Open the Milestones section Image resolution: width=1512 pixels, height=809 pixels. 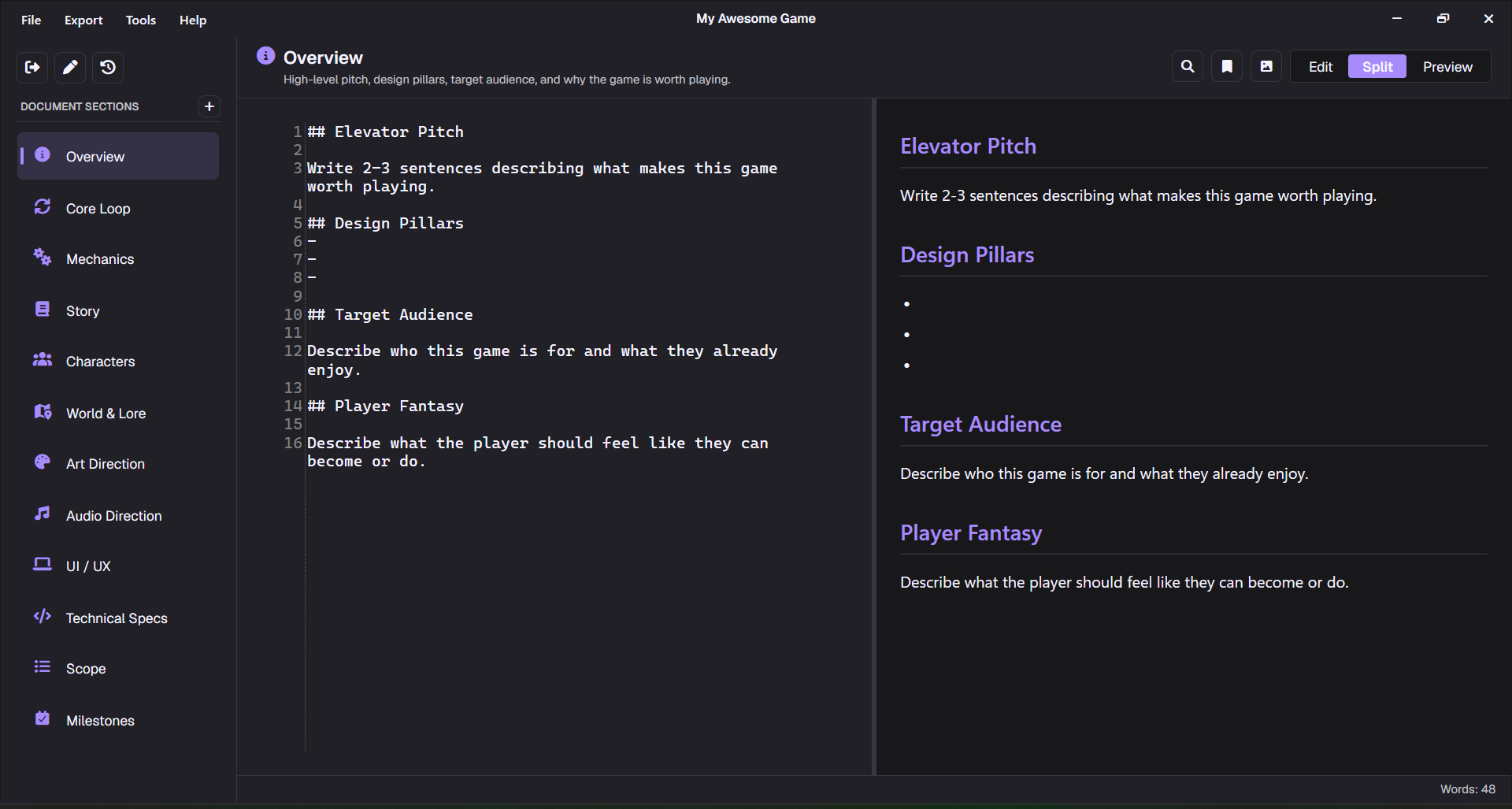[x=118, y=720]
